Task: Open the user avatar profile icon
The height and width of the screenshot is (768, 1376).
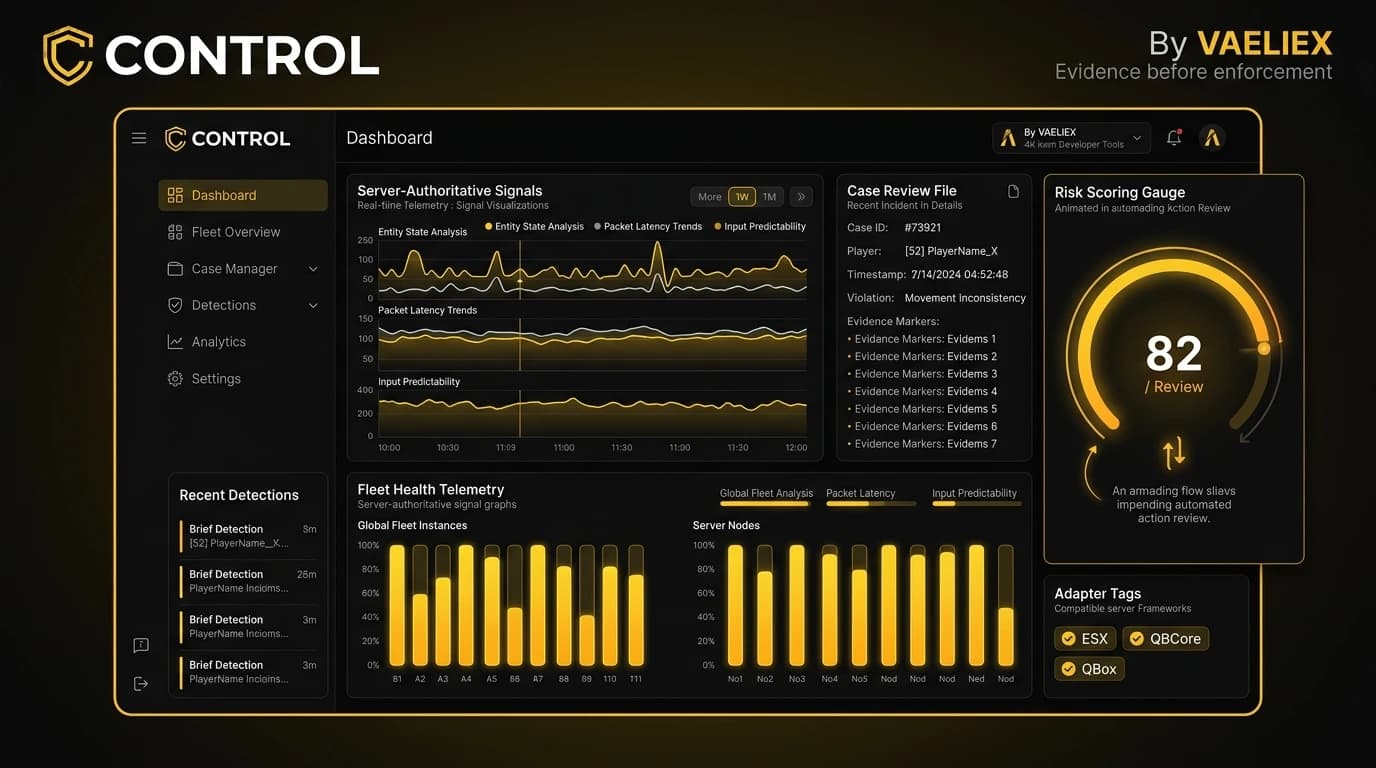Action: click(x=1212, y=138)
